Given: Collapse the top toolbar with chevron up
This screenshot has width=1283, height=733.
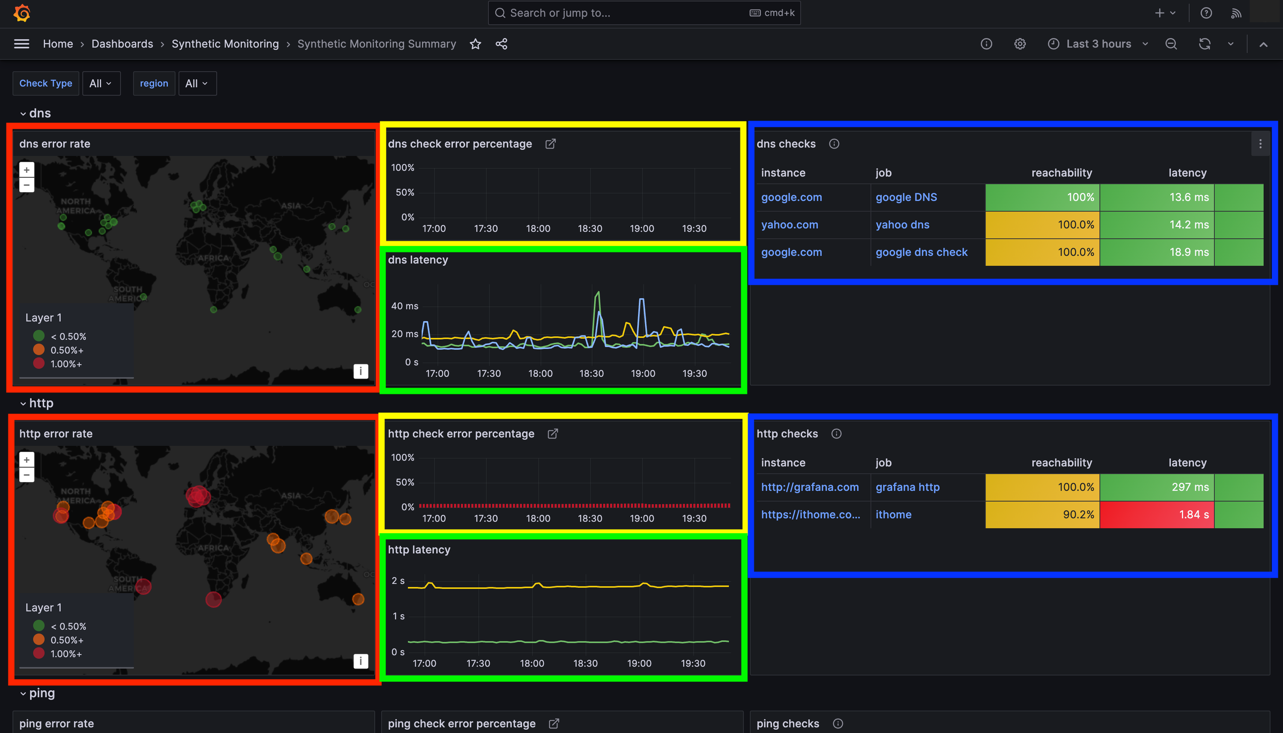Looking at the screenshot, I should (x=1263, y=44).
